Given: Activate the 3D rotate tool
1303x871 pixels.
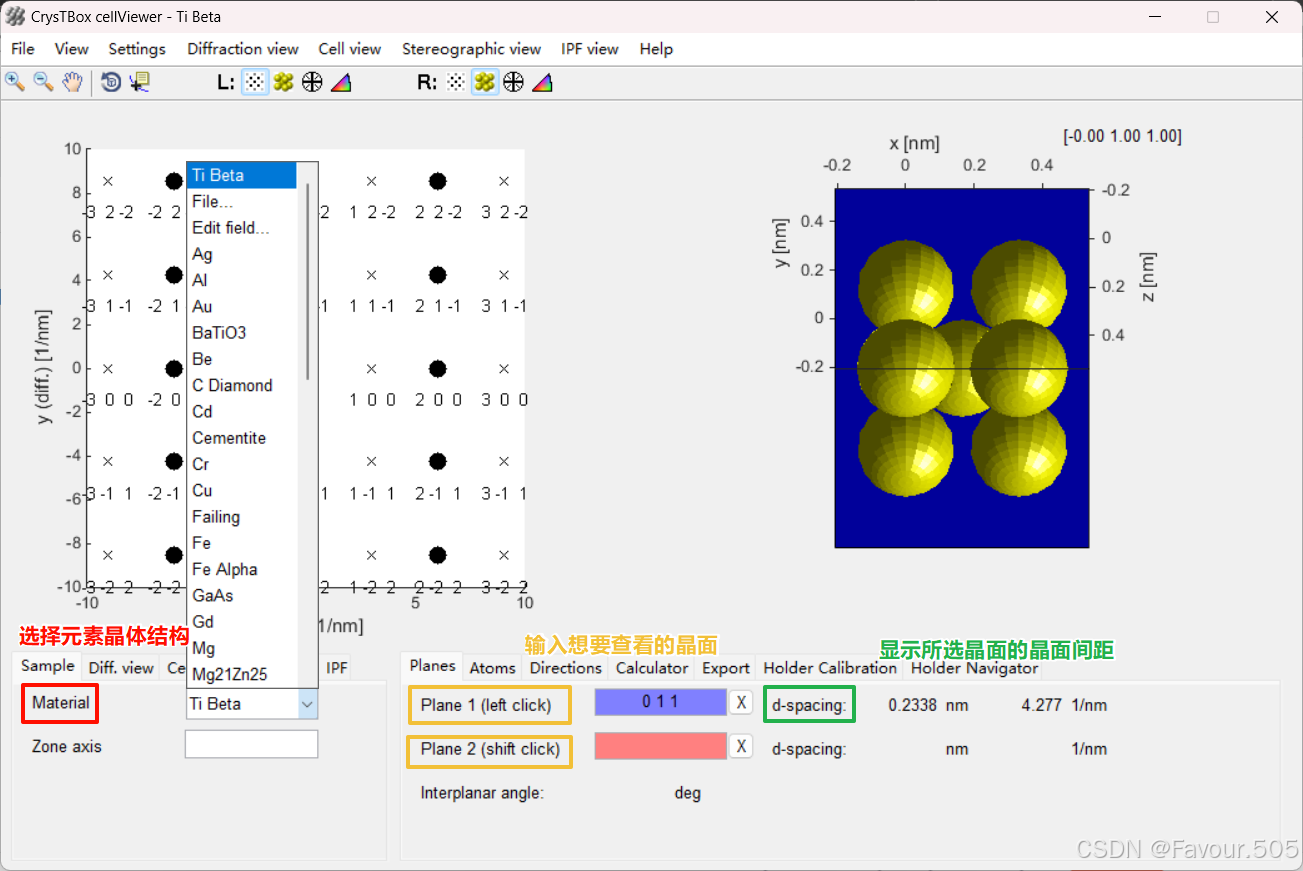Looking at the screenshot, I should point(111,82).
